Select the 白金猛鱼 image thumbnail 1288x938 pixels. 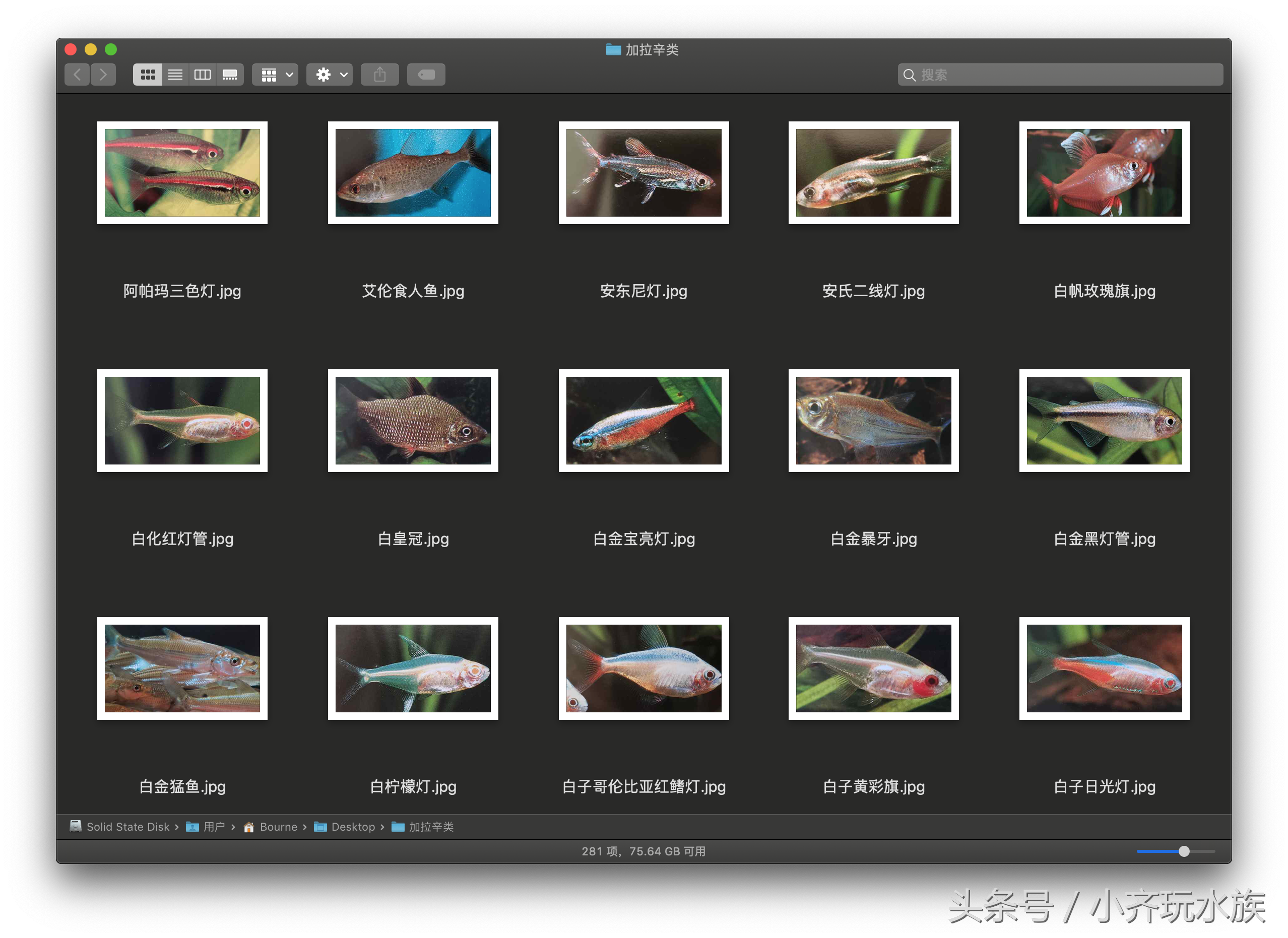(x=182, y=668)
